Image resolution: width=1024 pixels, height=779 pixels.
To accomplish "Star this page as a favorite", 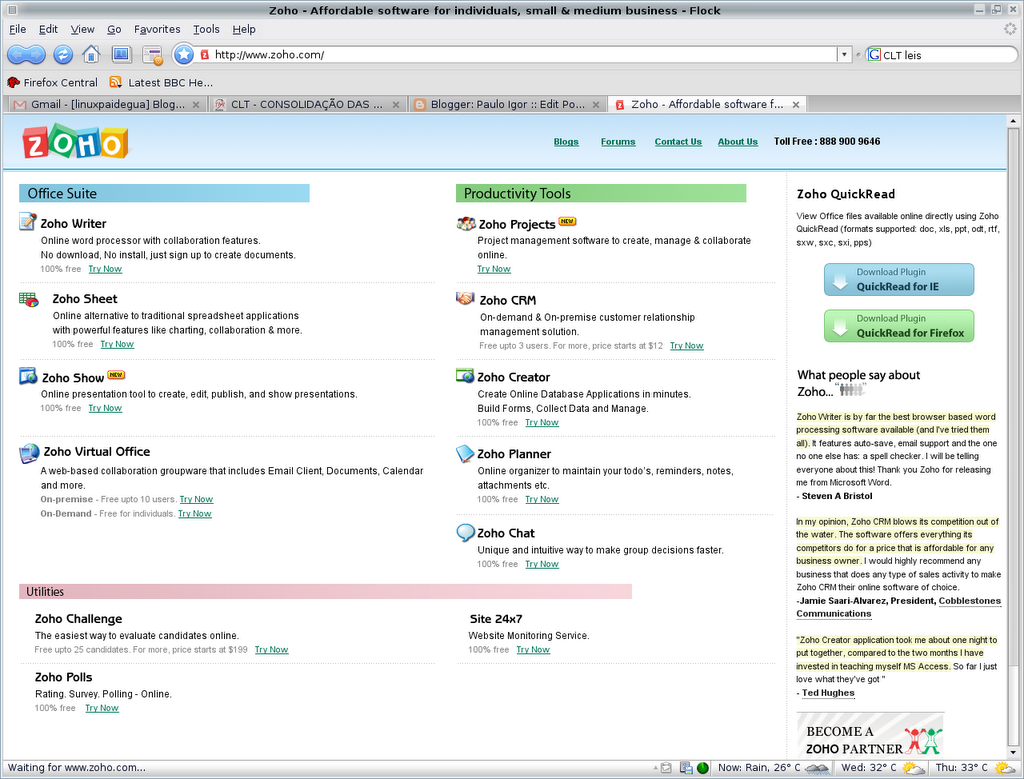I will pyautogui.click(x=184, y=55).
